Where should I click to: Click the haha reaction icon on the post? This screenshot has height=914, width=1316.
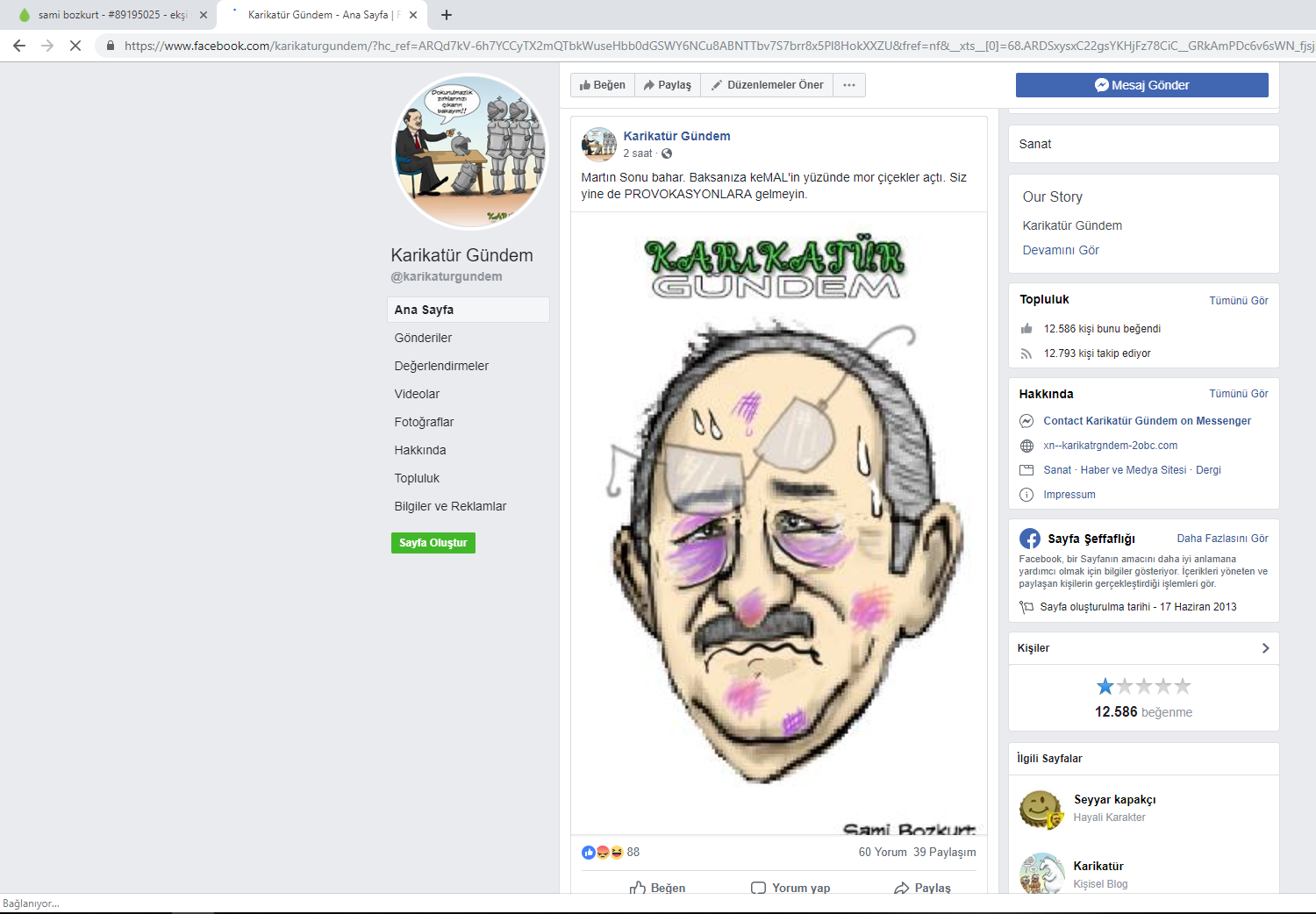coord(617,853)
